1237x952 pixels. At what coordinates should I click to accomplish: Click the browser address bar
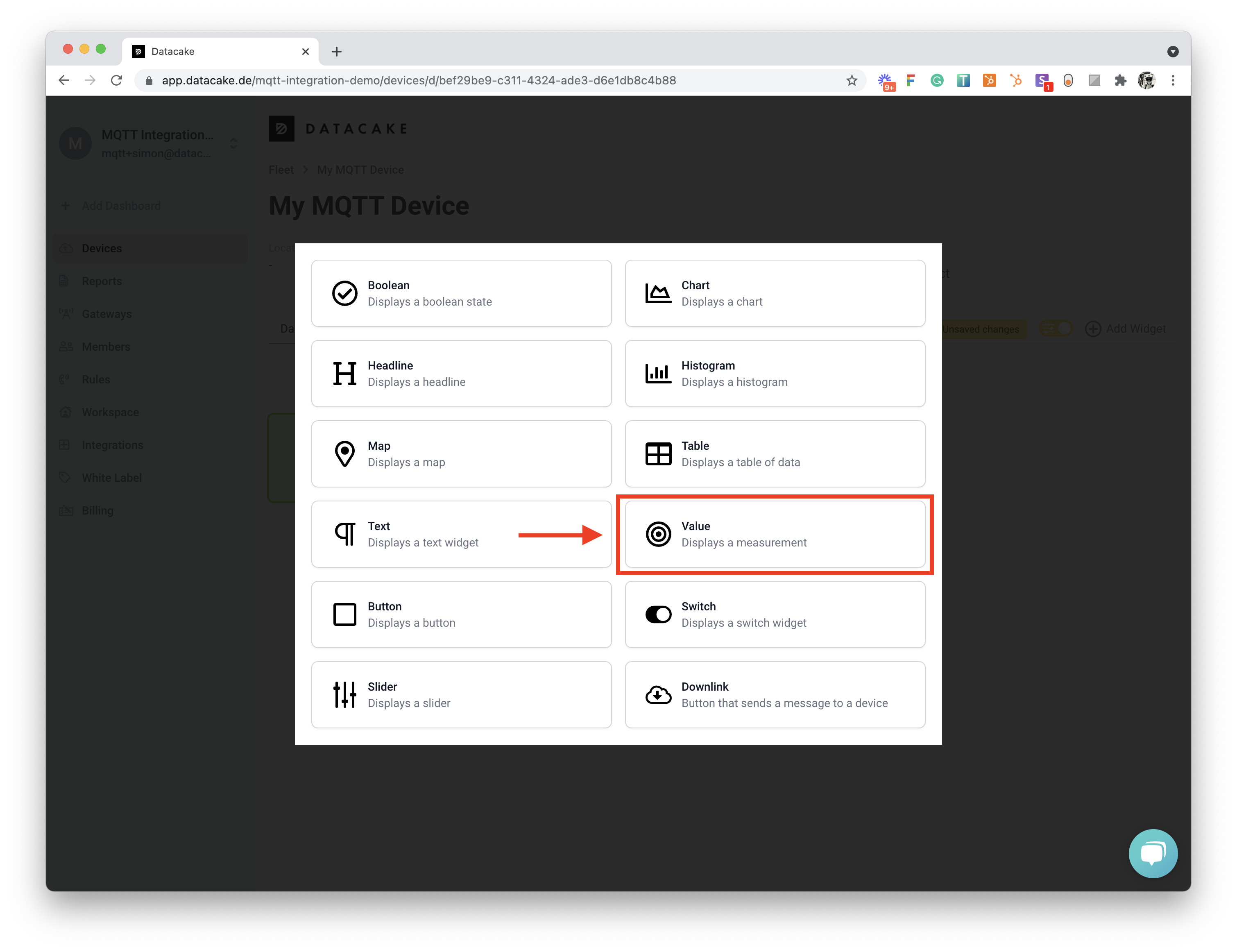tap(419, 80)
